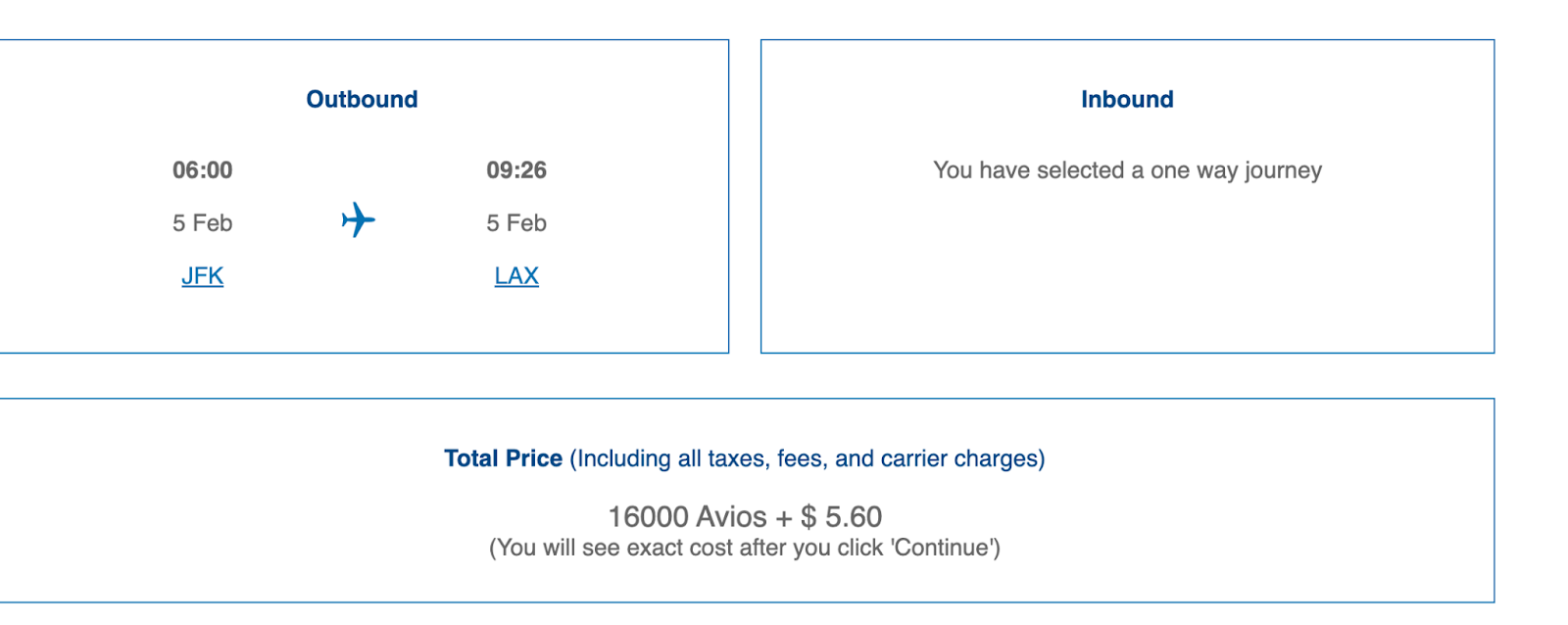Click the Outbound section heading
Viewport: 1568px width, 625px height.
coord(362,99)
